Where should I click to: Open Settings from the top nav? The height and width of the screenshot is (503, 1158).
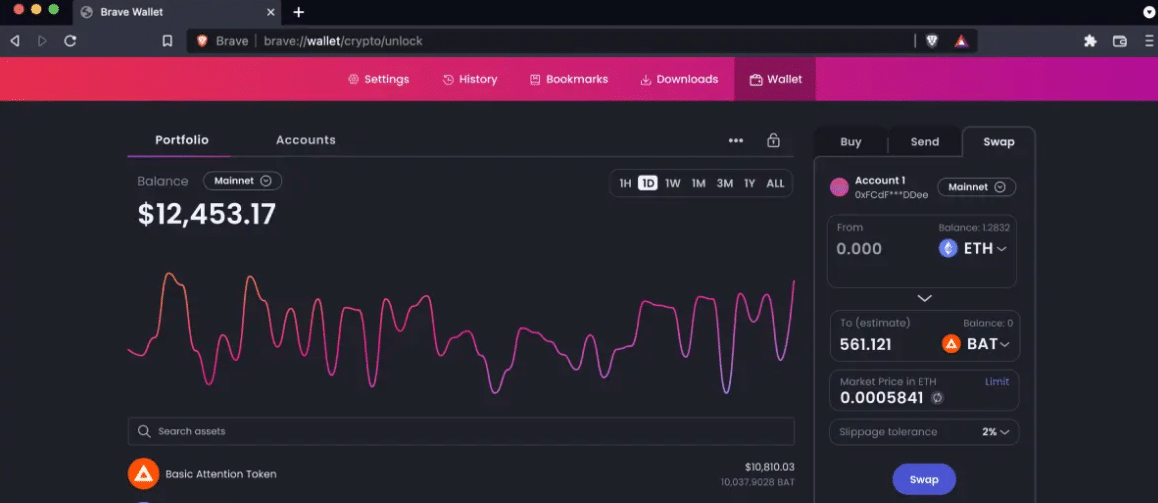[378, 79]
